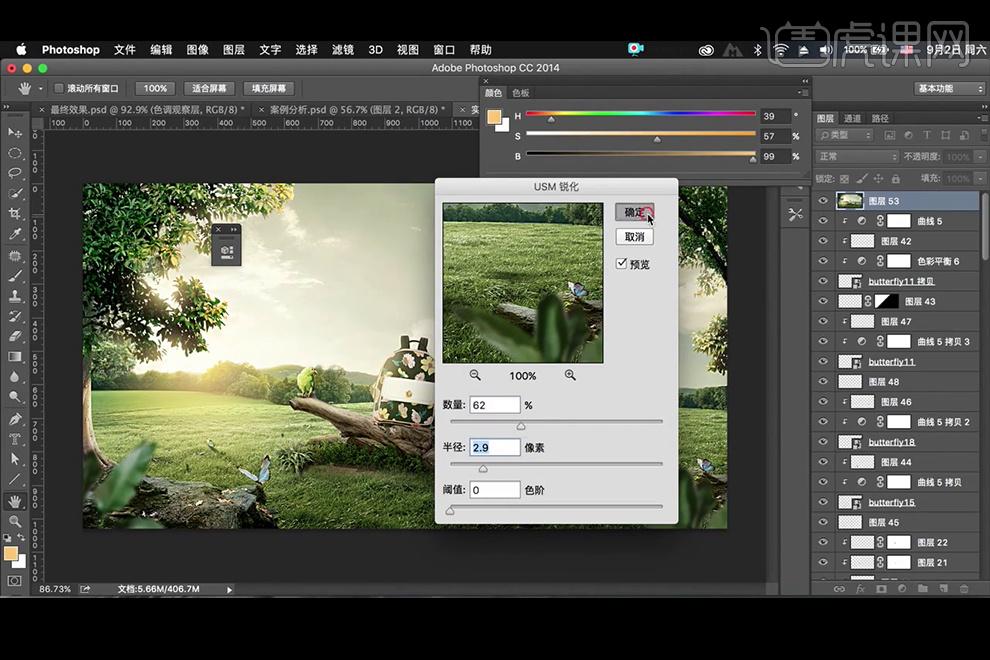Select the Elliptical Marquee tool
This screenshot has height=660, width=990.
(15, 153)
